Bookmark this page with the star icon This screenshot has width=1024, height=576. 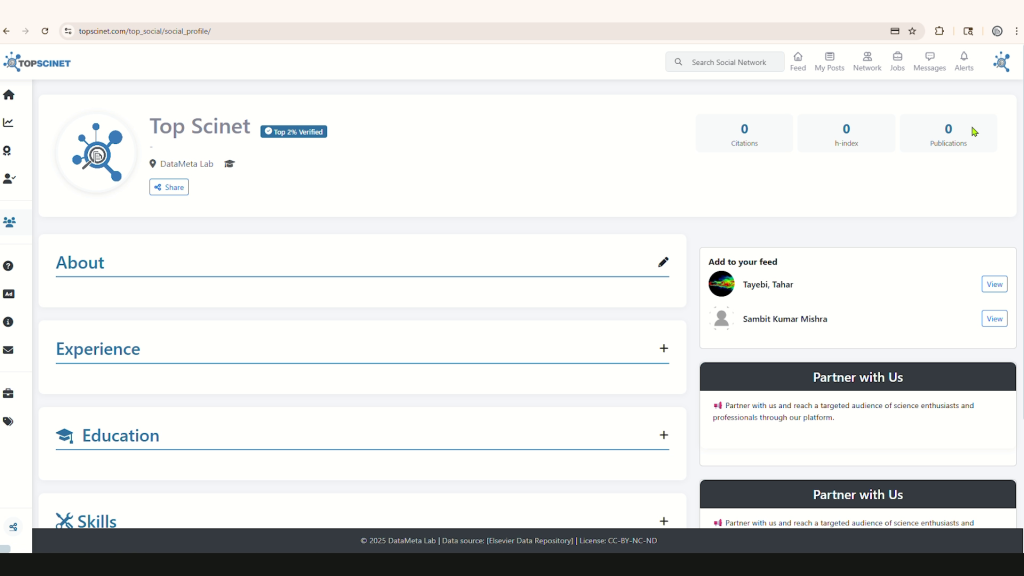click(912, 31)
